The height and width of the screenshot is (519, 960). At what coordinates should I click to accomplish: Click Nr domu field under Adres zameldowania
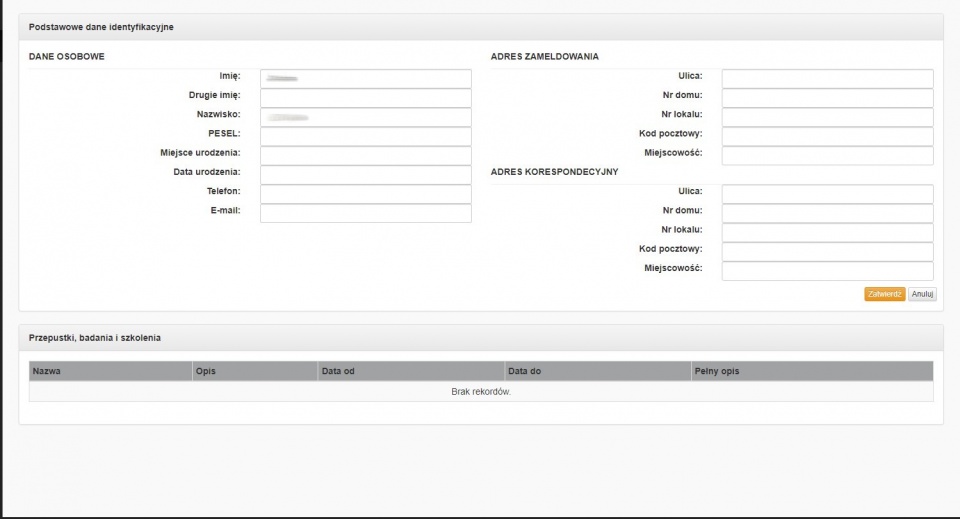click(x=828, y=98)
